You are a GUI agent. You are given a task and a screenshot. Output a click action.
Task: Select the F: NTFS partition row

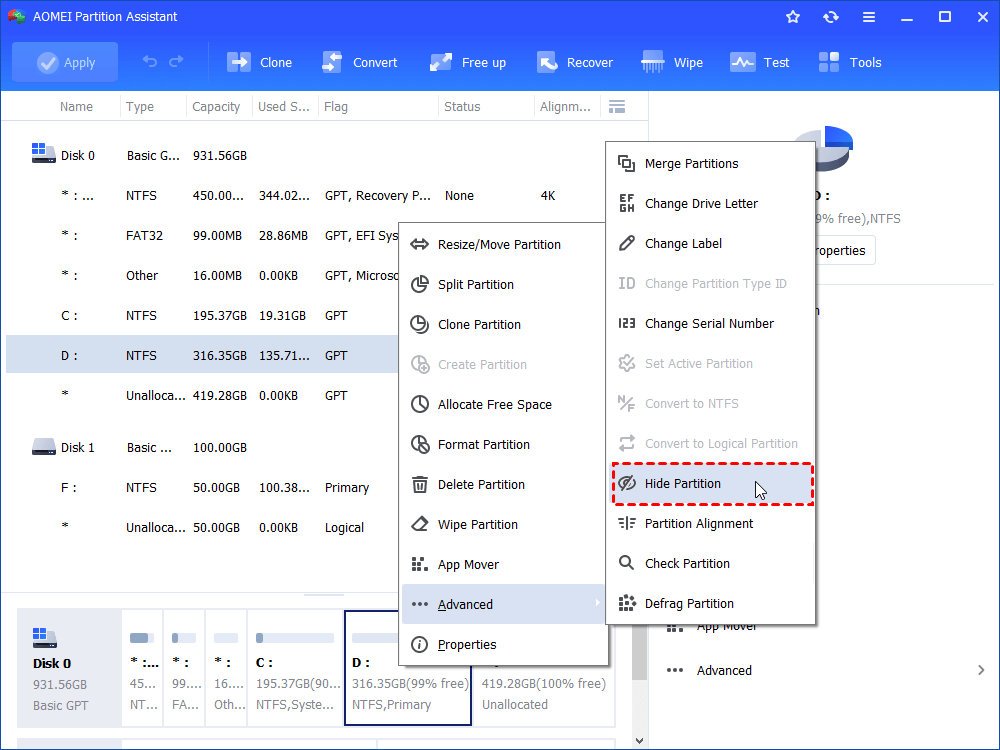(202, 488)
